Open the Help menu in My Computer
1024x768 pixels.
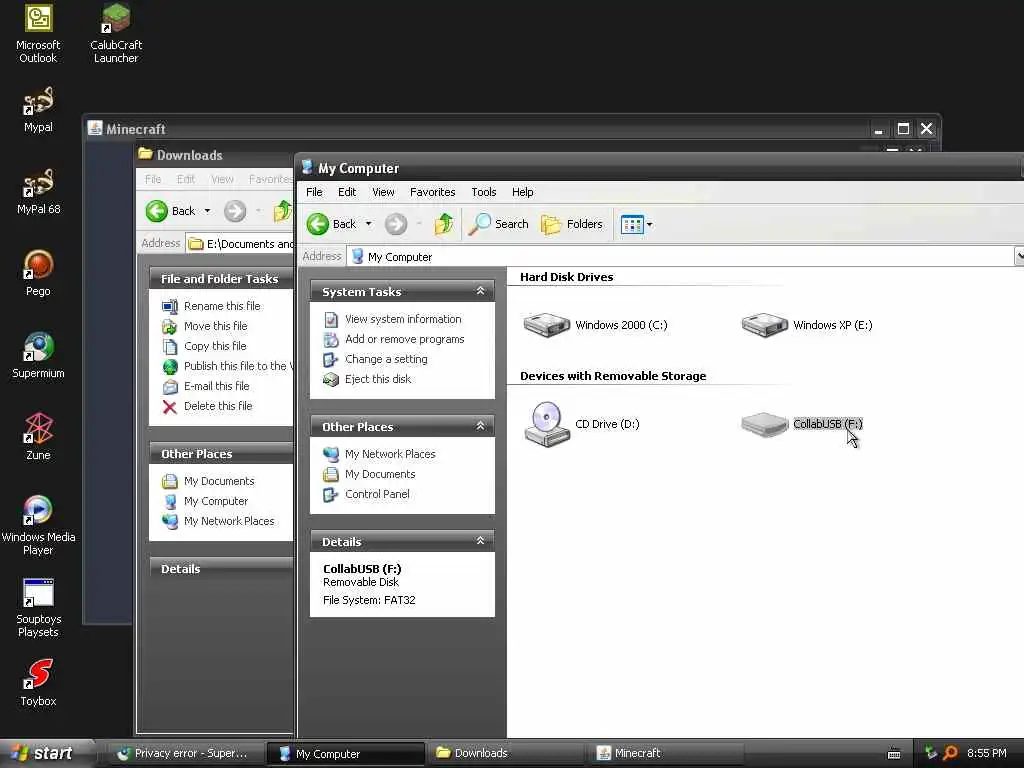click(522, 192)
